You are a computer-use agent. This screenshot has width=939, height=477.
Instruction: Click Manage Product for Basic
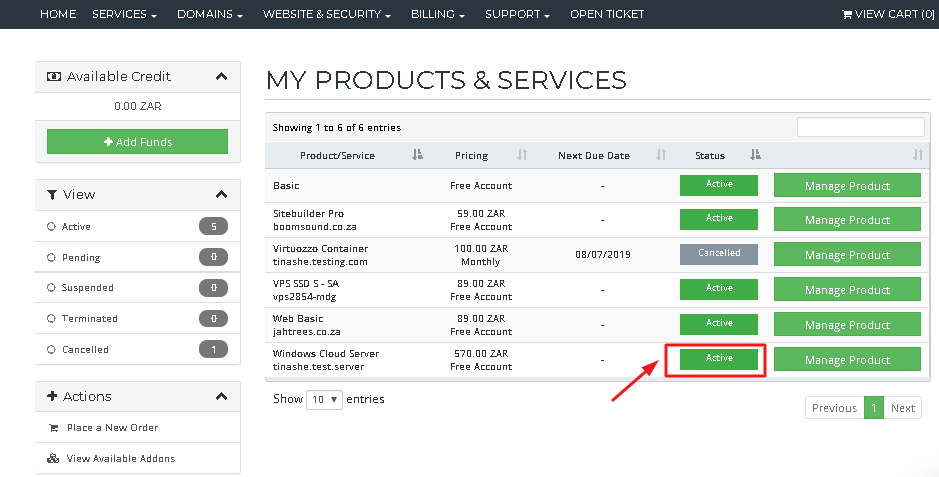[847, 186]
